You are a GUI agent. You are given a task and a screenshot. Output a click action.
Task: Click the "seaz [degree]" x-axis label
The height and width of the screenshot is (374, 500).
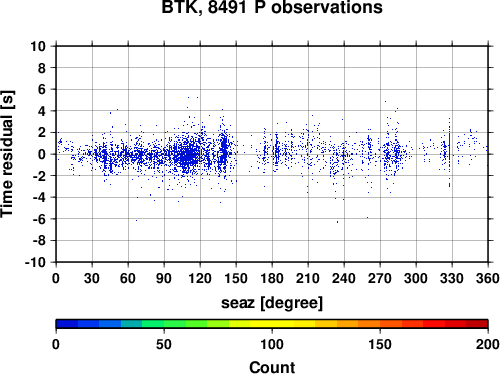coord(272,303)
